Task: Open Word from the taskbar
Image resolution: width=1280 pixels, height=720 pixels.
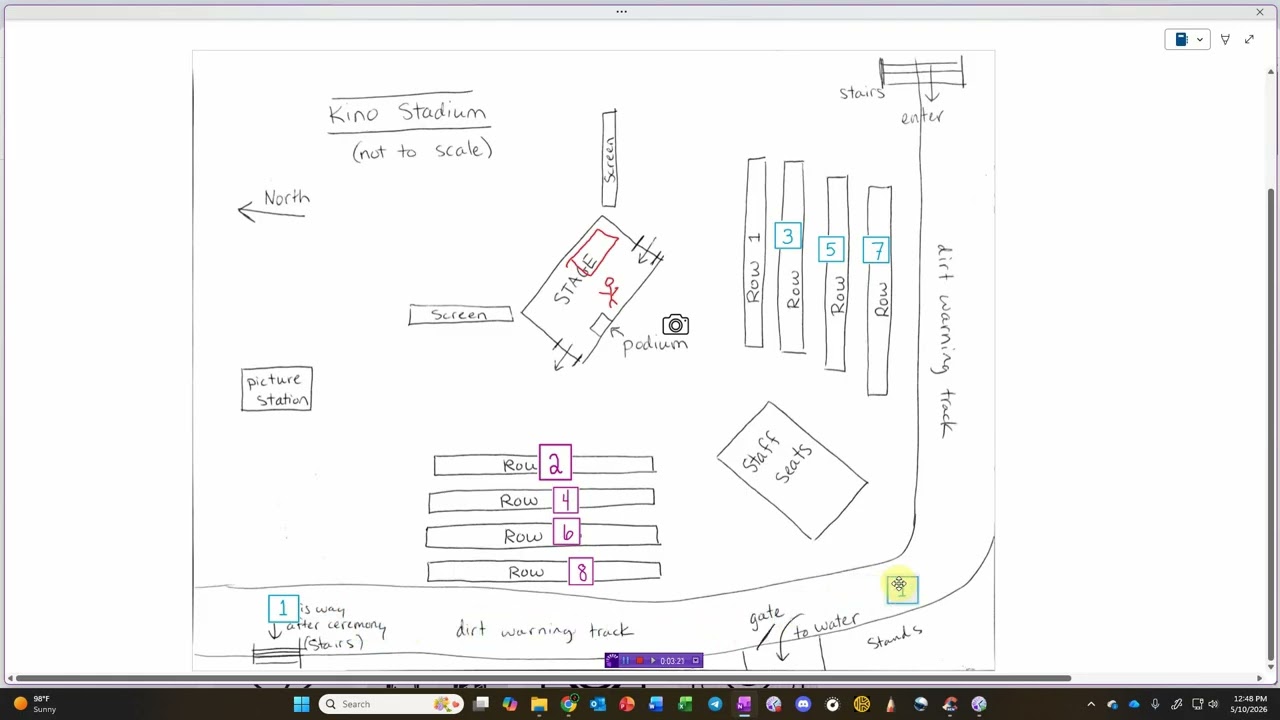Action: (x=656, y=704)
